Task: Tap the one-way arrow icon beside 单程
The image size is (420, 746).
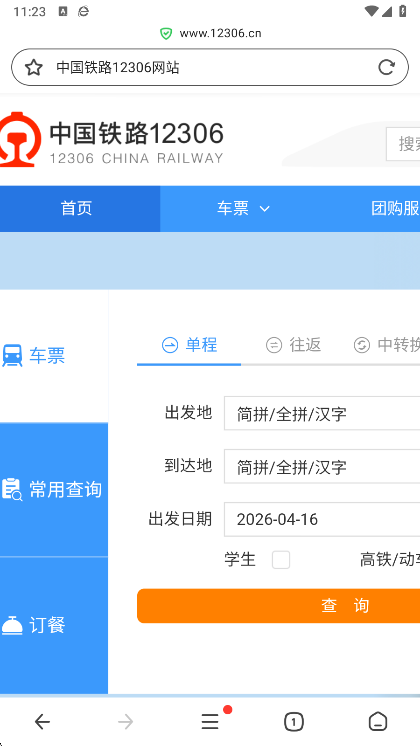Action: click(x=170, y=345)
